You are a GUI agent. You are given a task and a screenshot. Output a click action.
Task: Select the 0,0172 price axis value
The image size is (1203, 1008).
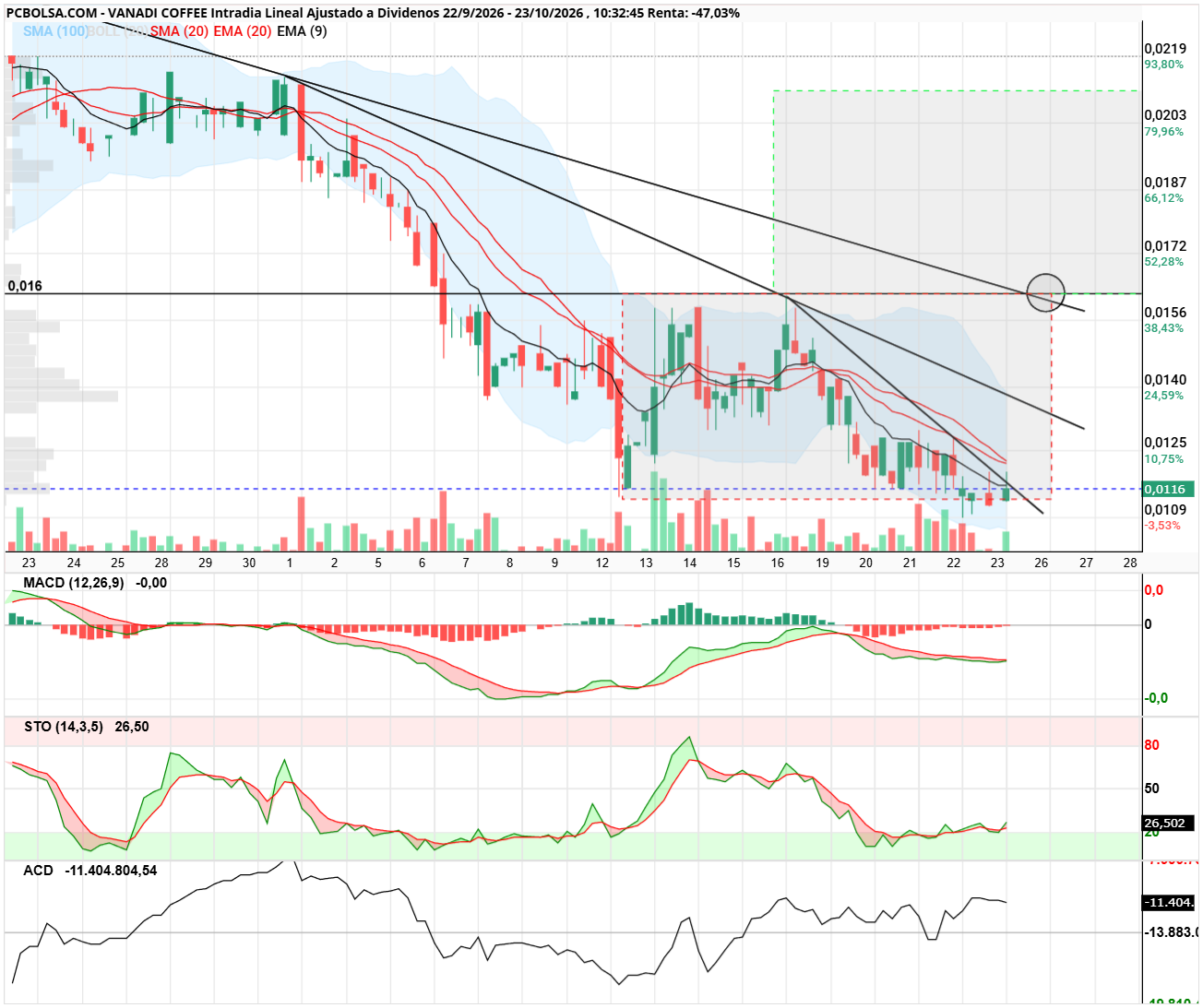(1165, 246)
